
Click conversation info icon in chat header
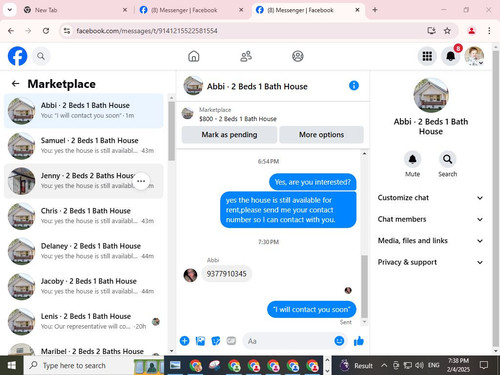354,86
